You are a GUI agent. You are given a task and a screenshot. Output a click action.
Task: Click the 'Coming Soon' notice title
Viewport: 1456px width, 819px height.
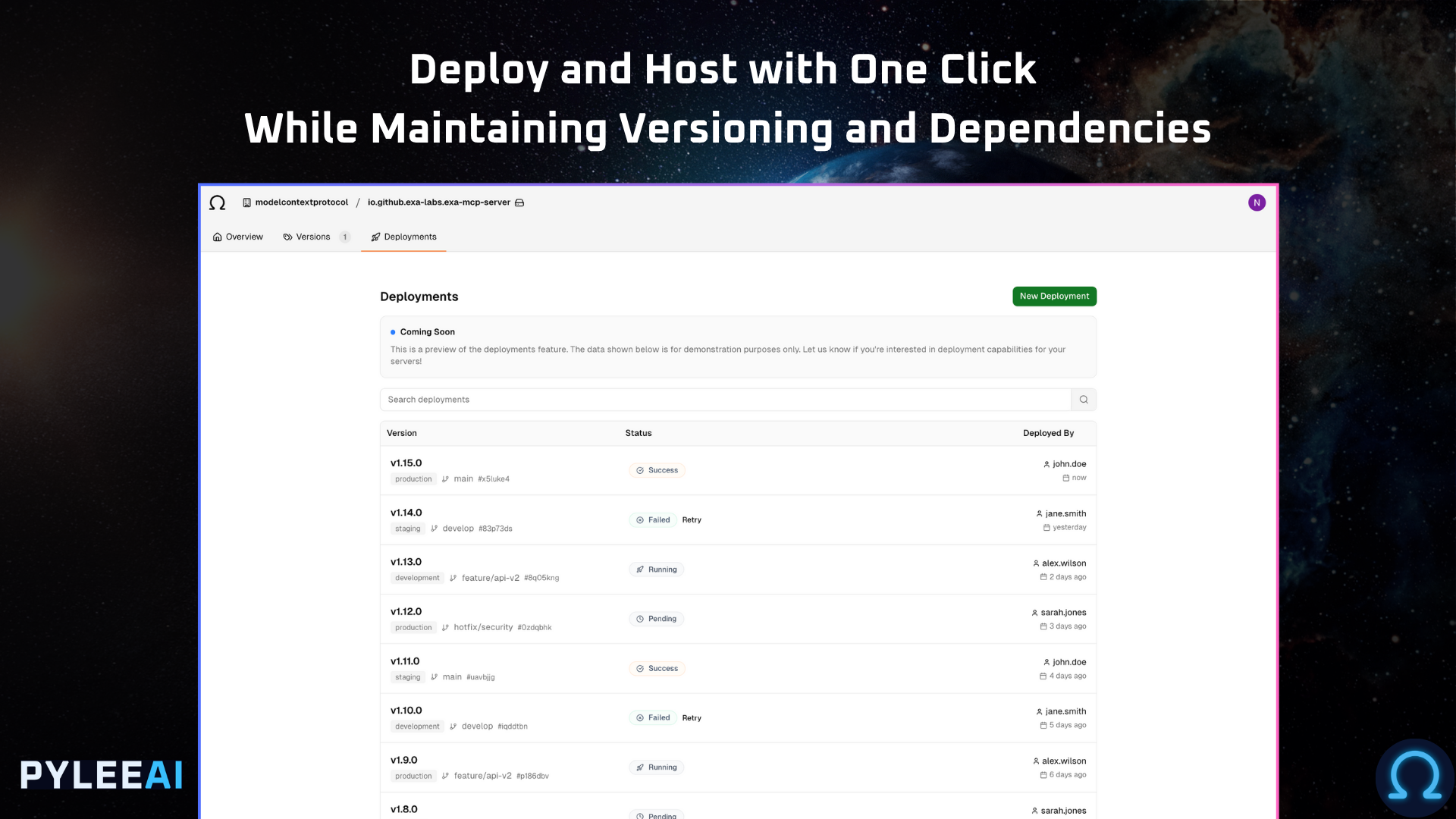tap(428, 332)
